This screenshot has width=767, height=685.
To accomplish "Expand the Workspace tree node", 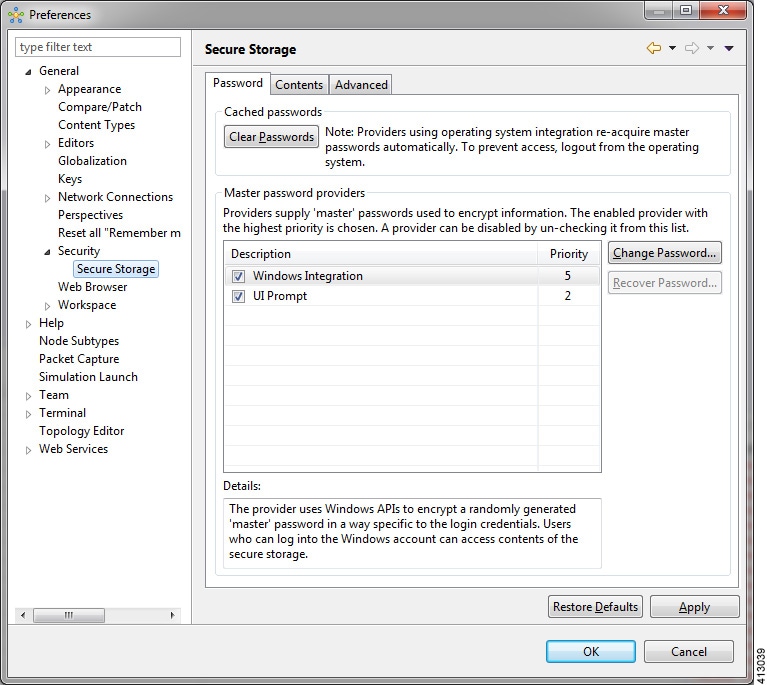I will (47, 306).
